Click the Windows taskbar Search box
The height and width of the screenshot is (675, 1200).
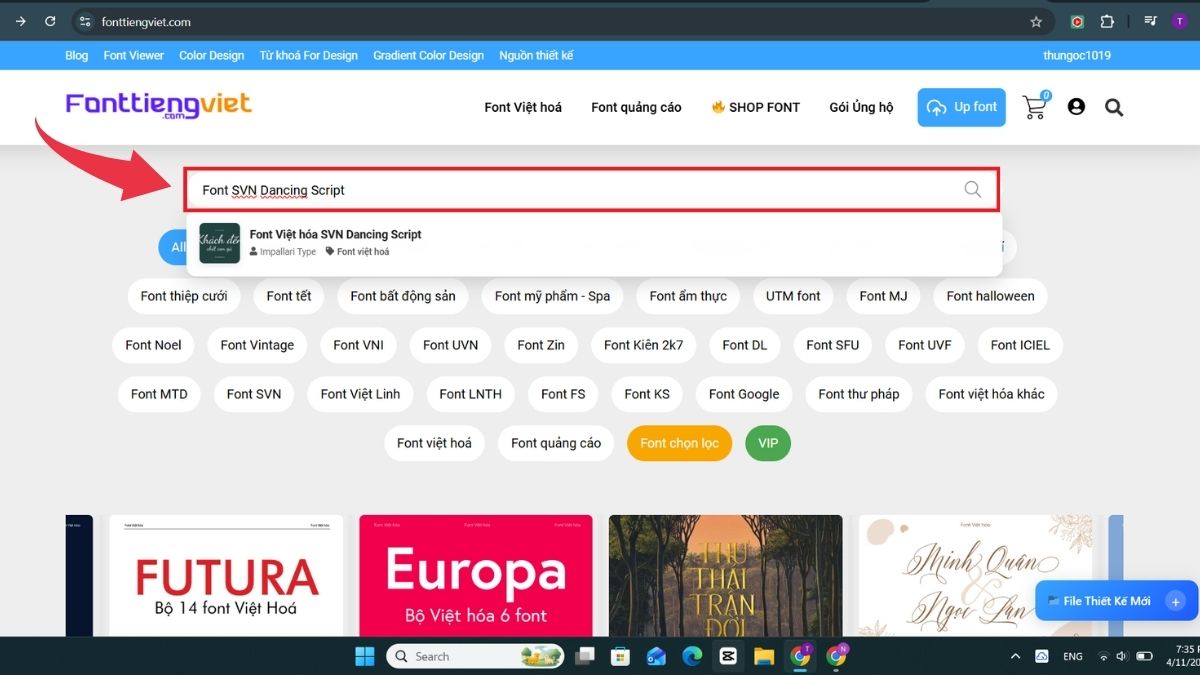(475, 656)
